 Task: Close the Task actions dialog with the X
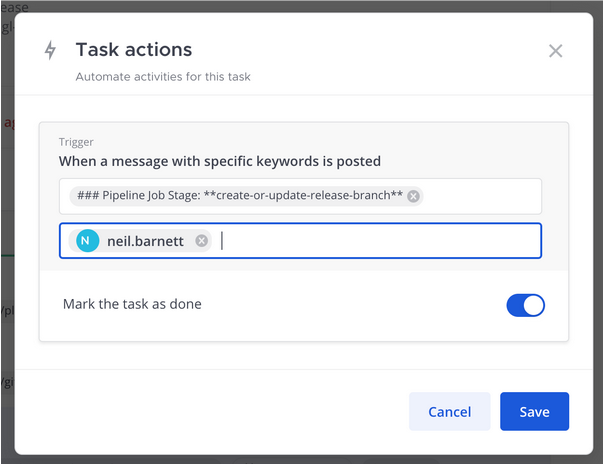point(556,51)
